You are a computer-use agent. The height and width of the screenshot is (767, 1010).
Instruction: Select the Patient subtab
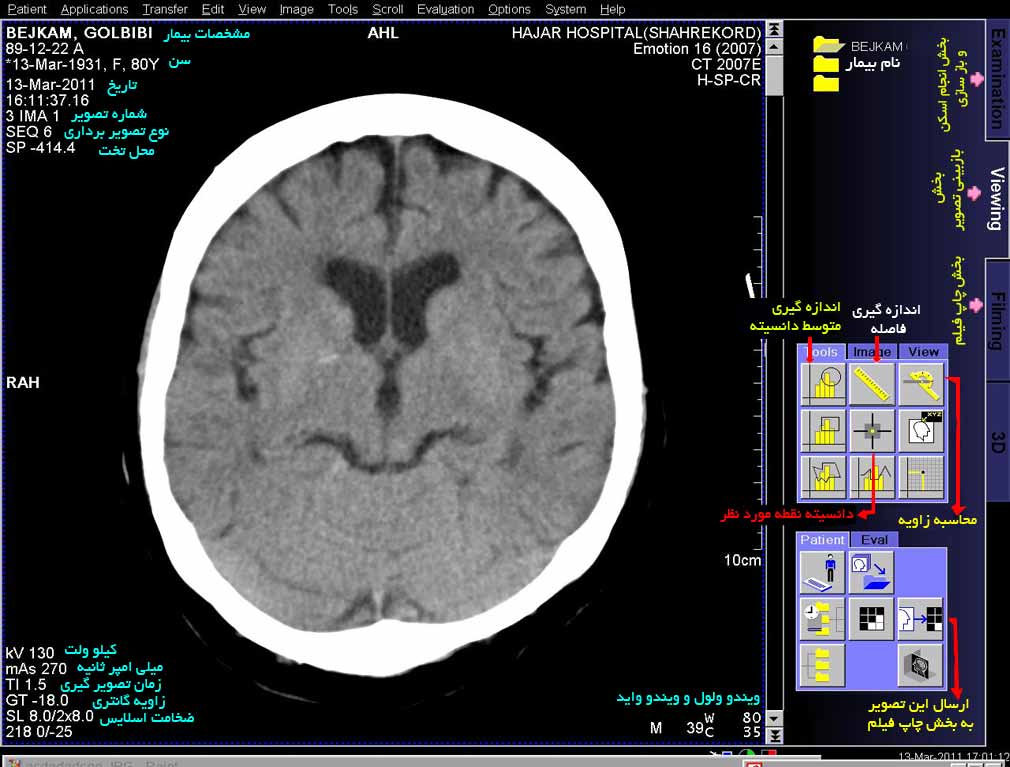pyautogui.click(x=823, y=540)
